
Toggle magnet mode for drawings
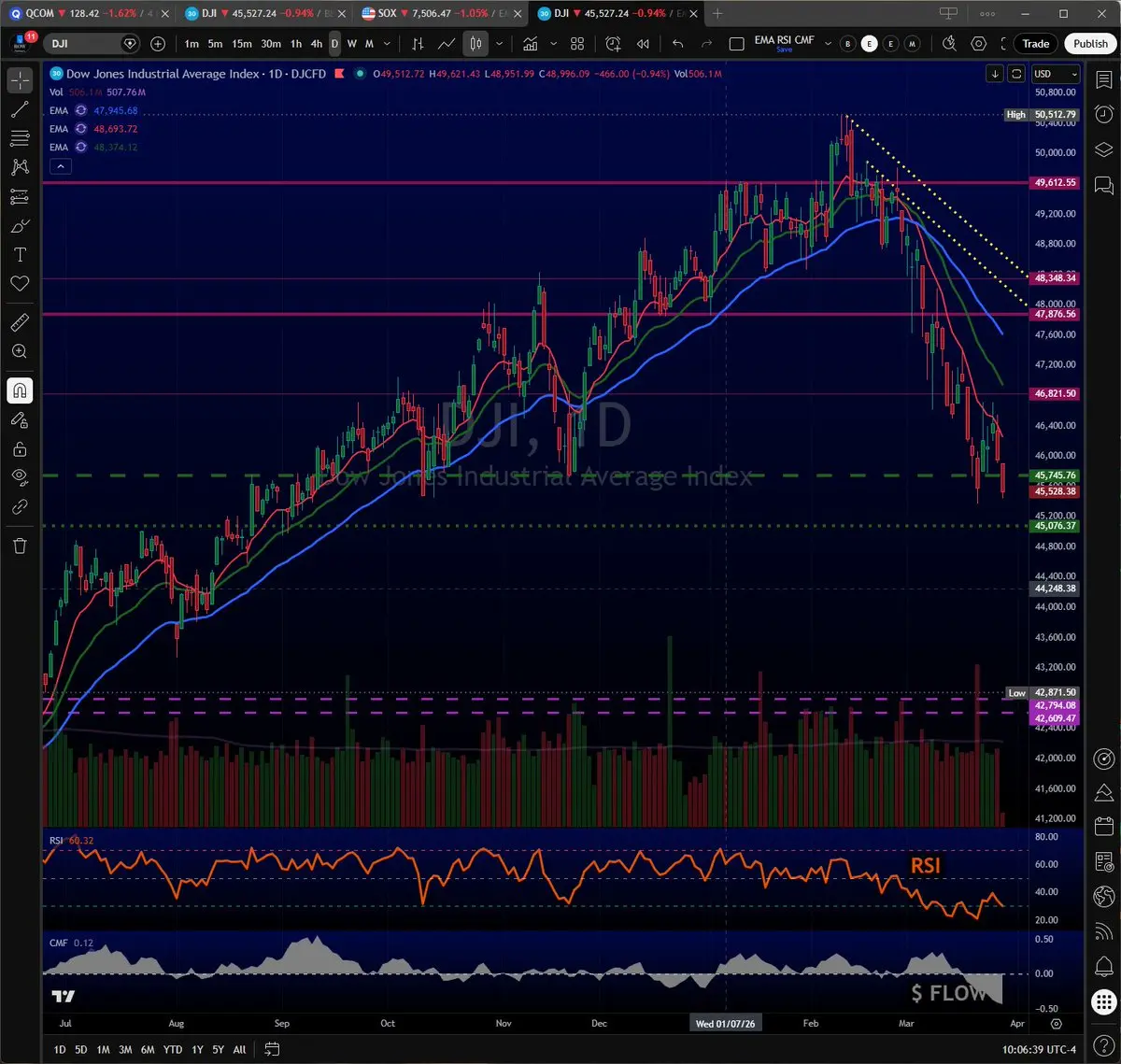20,390
